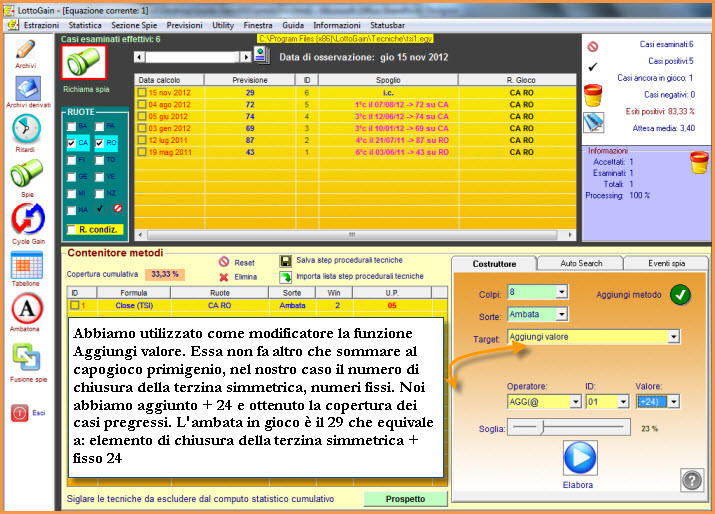Click the database icon beside observation date

coord(262,56)
